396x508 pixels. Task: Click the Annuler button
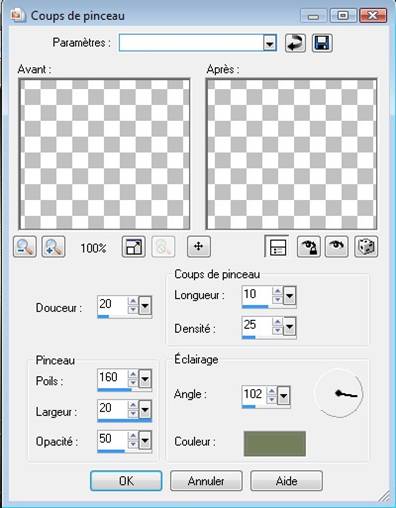(x=206, y=481)
